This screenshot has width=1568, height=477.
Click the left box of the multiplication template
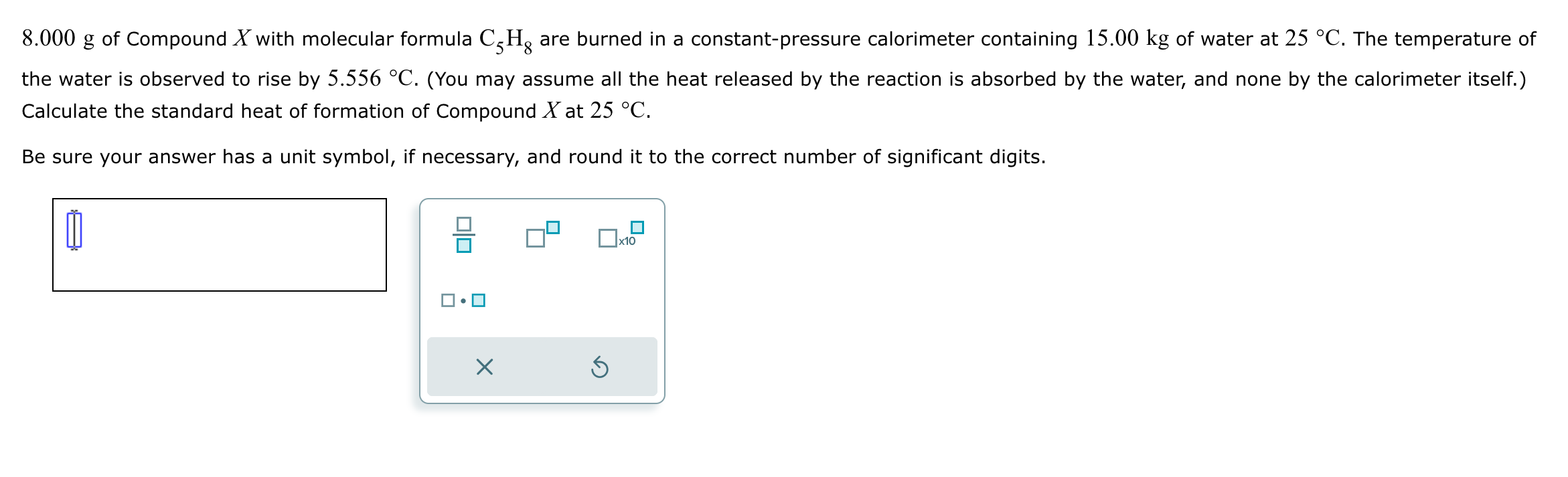(448, 300)
